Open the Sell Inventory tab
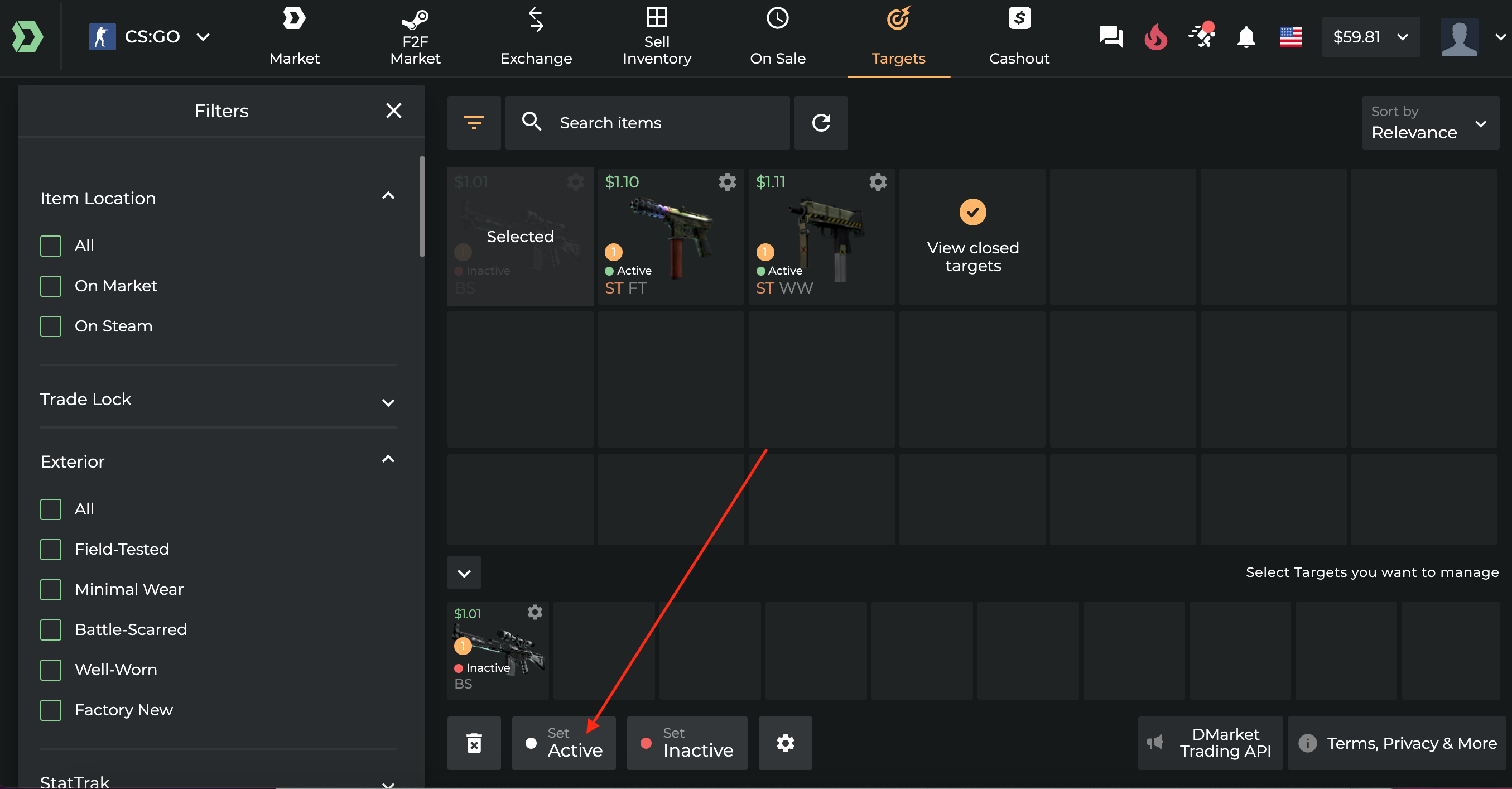Viewport: 1512px width, 789px height. tap(657, 37)
